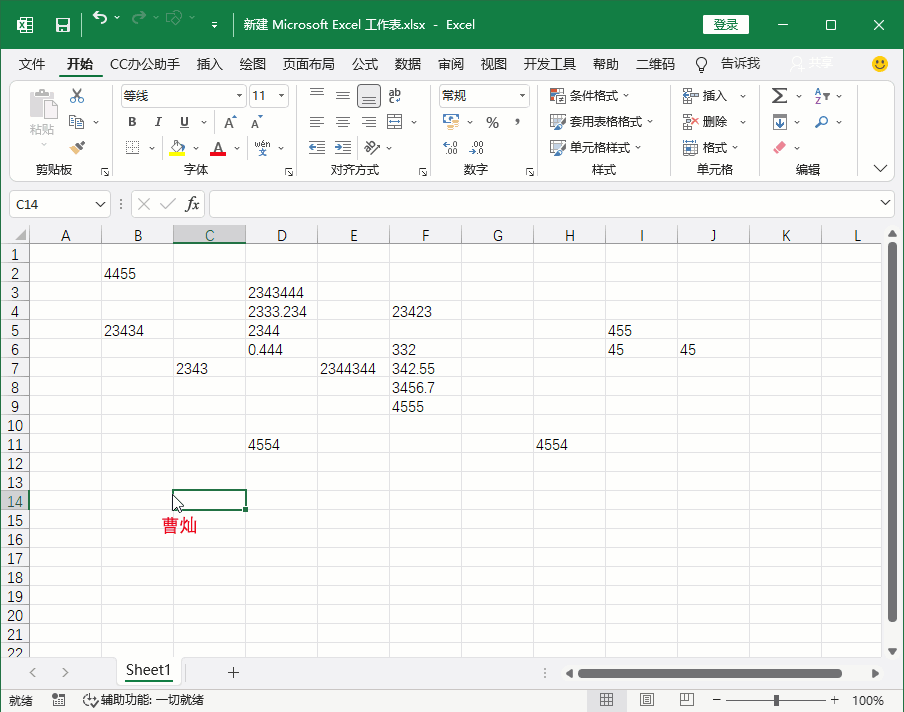Click the 格式 cells button
Screen dimensions: 904x712
pyautogui.click(x=710, y=148)
